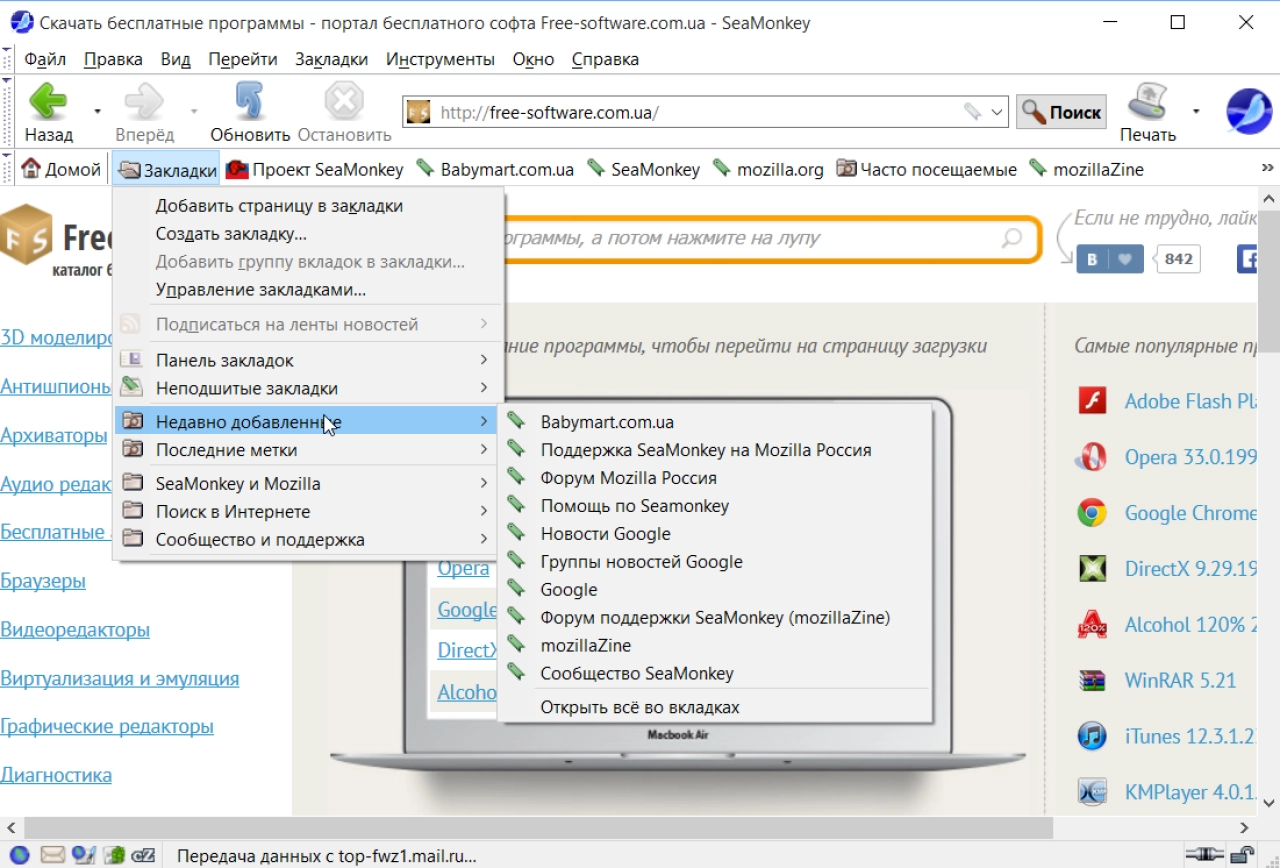Click the search magnifier icon on page
1280x868 pixels.
tap(1012, 238)
